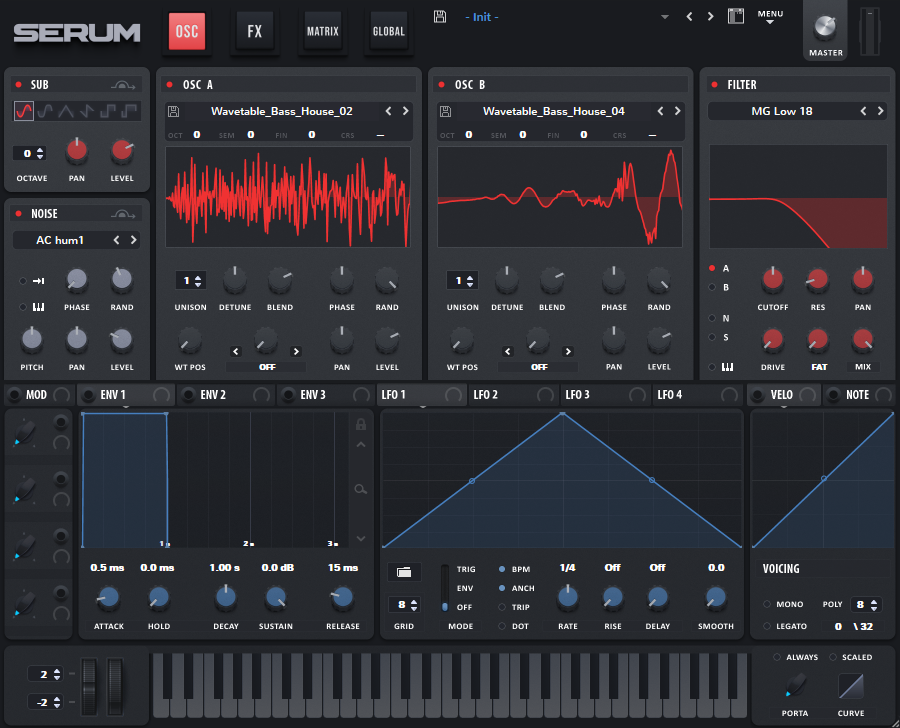This screenshot has height=728, width=900.
Task: Increase the OSC A UNISON stepper
Action: click(x=198, y=278)
